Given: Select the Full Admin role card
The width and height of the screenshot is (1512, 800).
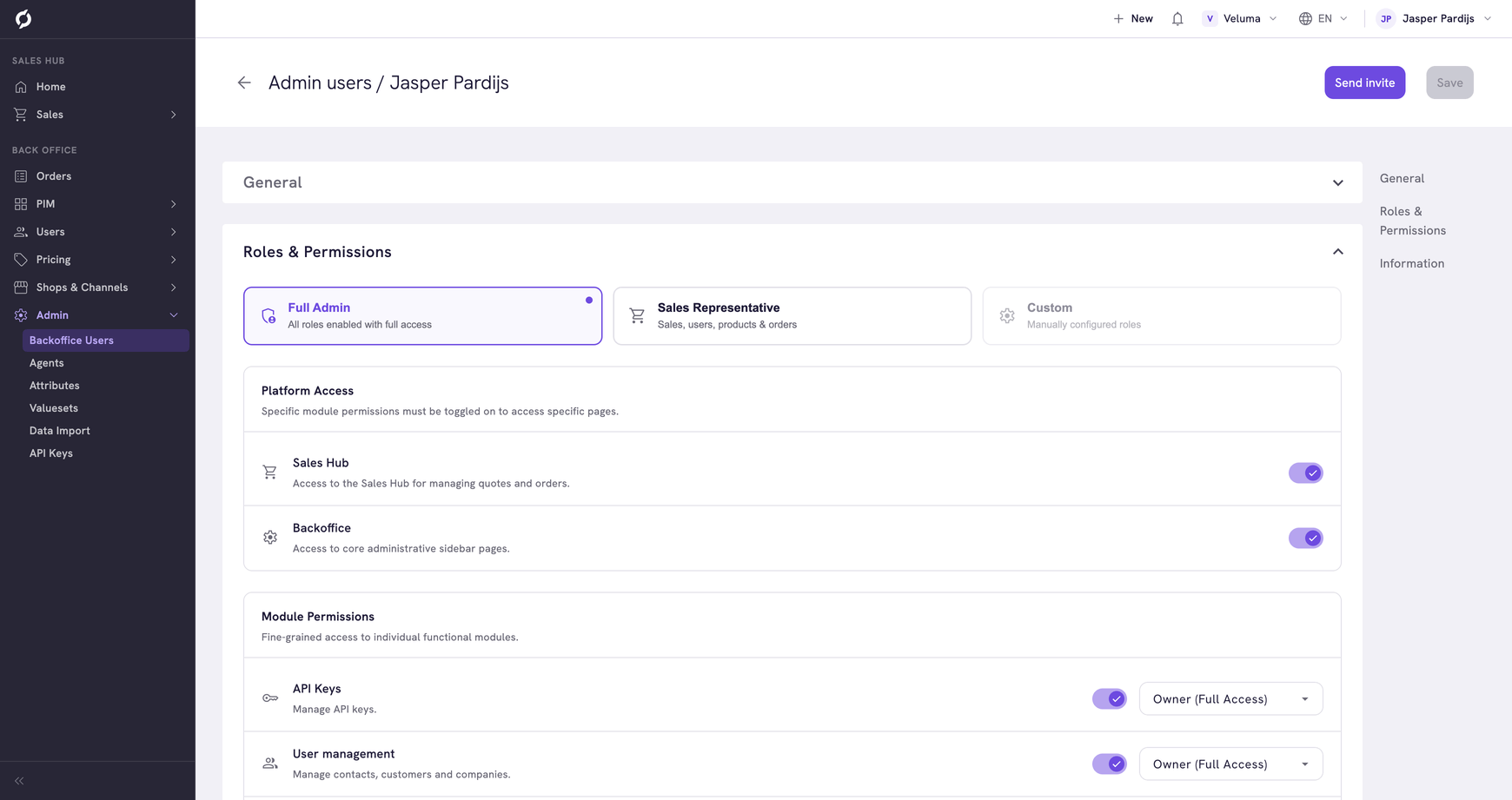Looking at the screenshot, I should click(x=422, y=316).
